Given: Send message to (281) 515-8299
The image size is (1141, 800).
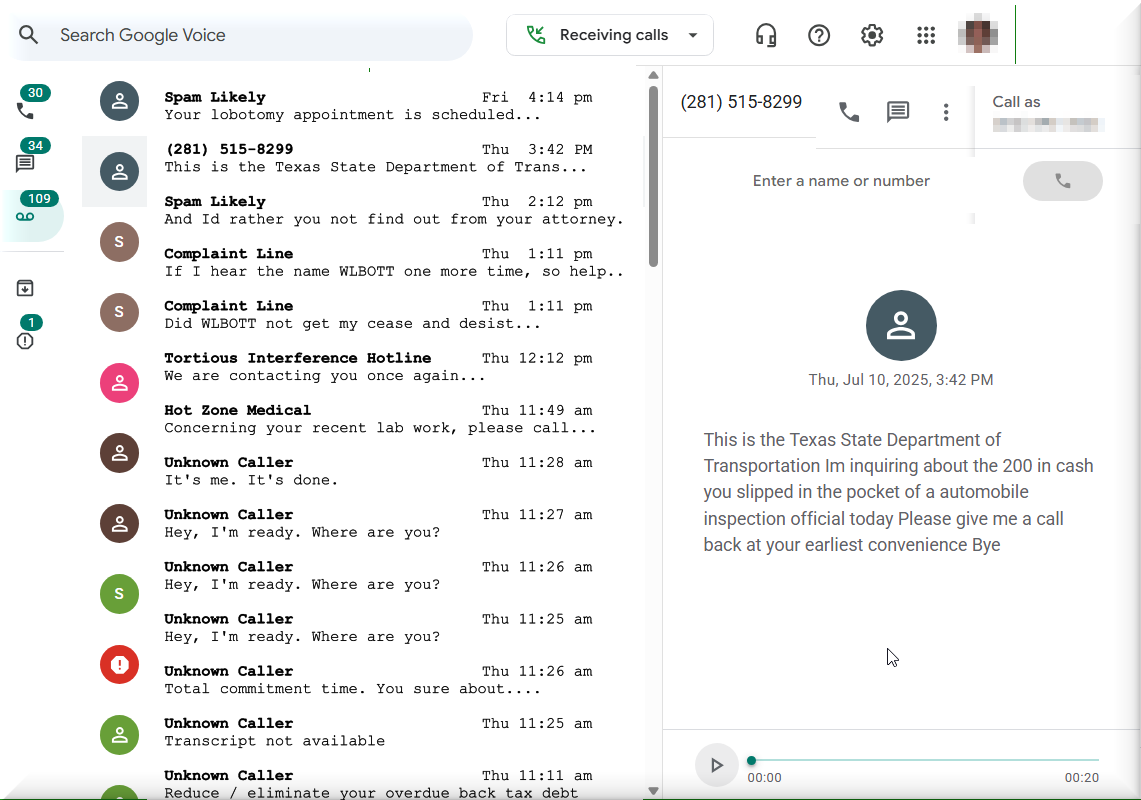Looking at the screenshot, I should (x=898, y=112).
